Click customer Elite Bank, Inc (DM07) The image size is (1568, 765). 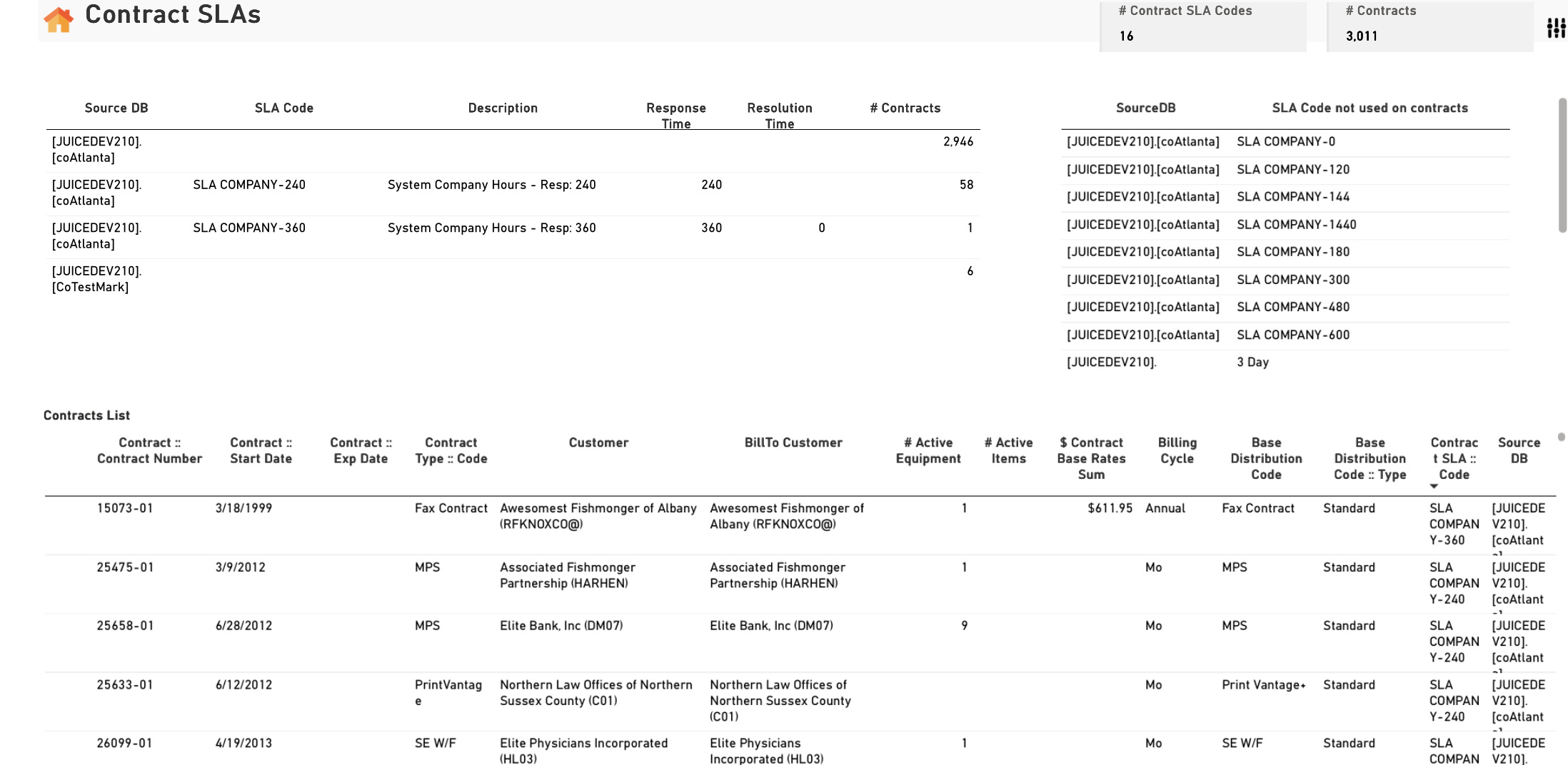[x=561, y=625]
